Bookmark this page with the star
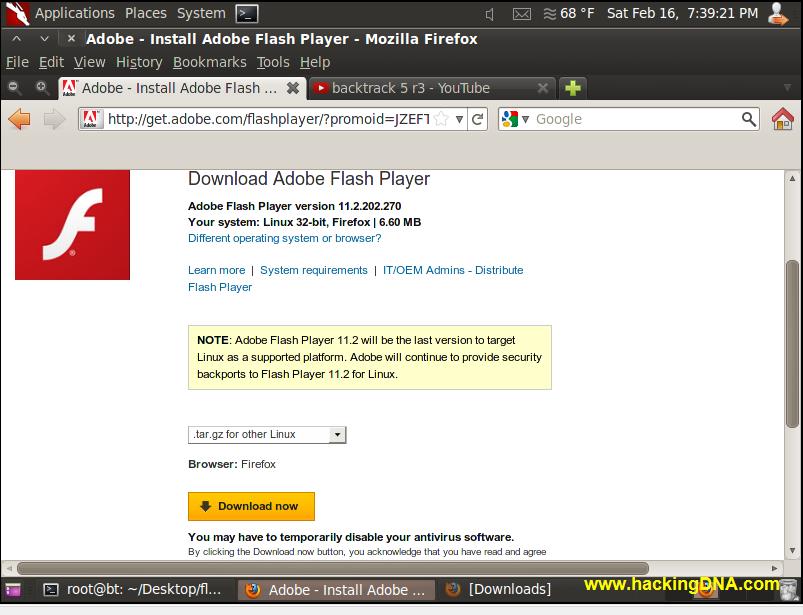The image size is (803, 615). point(441,119)
